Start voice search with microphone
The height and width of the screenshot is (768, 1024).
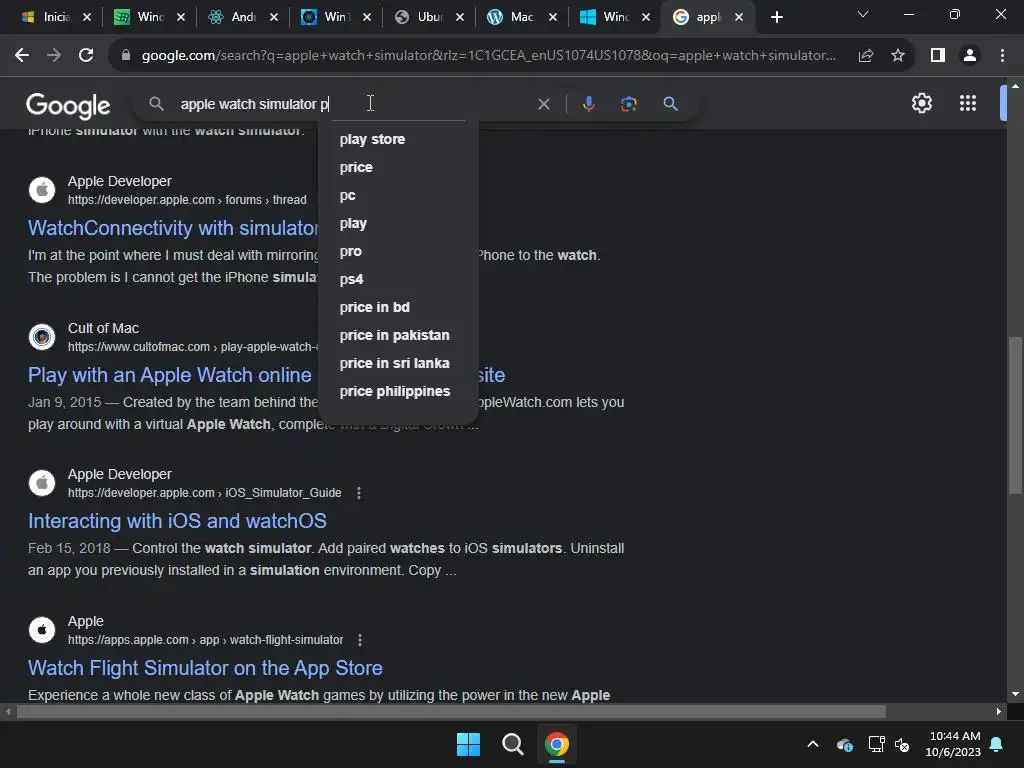tap(588, 104)
